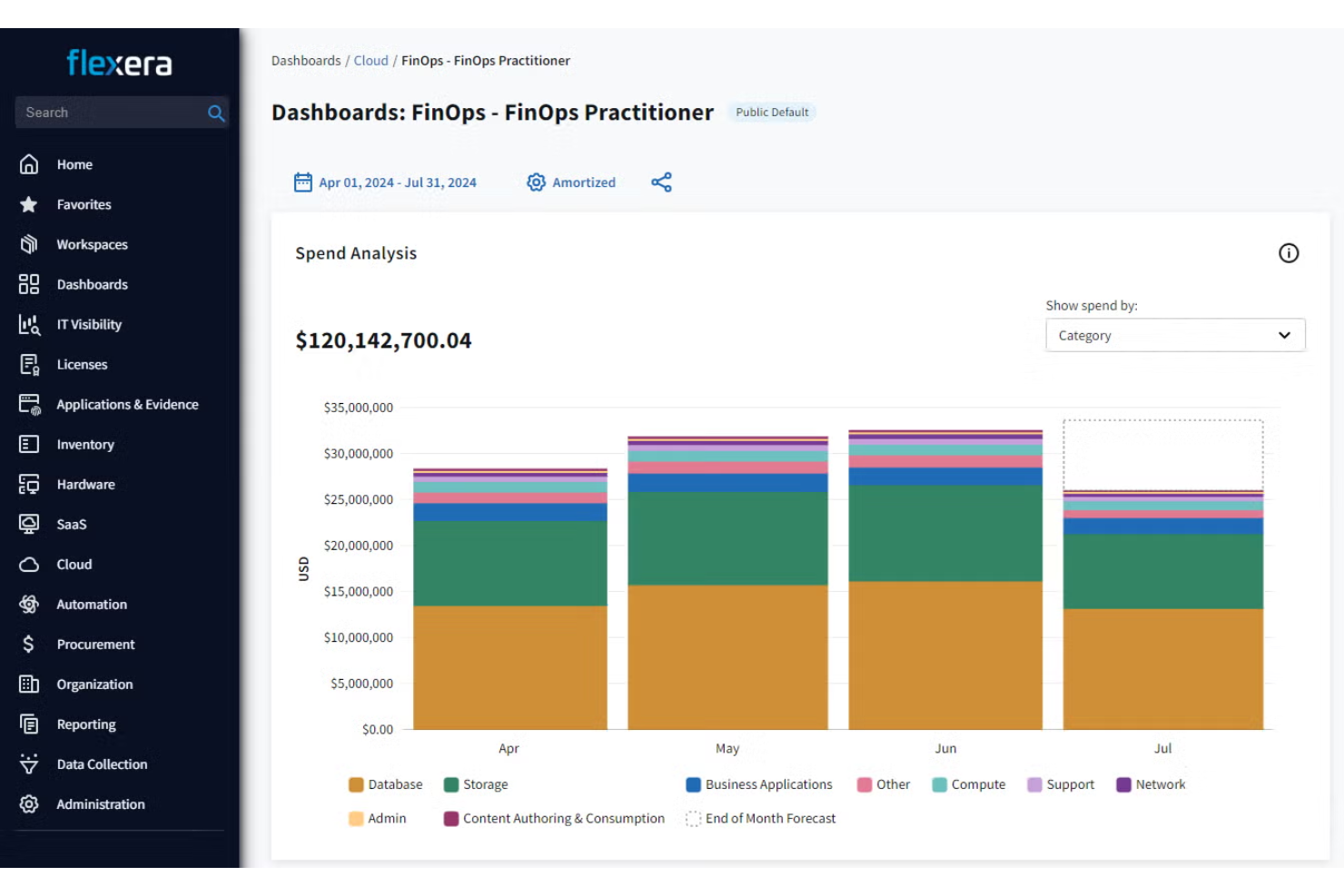Click the Data Collection funnel icon

click(x=29, y=764)
